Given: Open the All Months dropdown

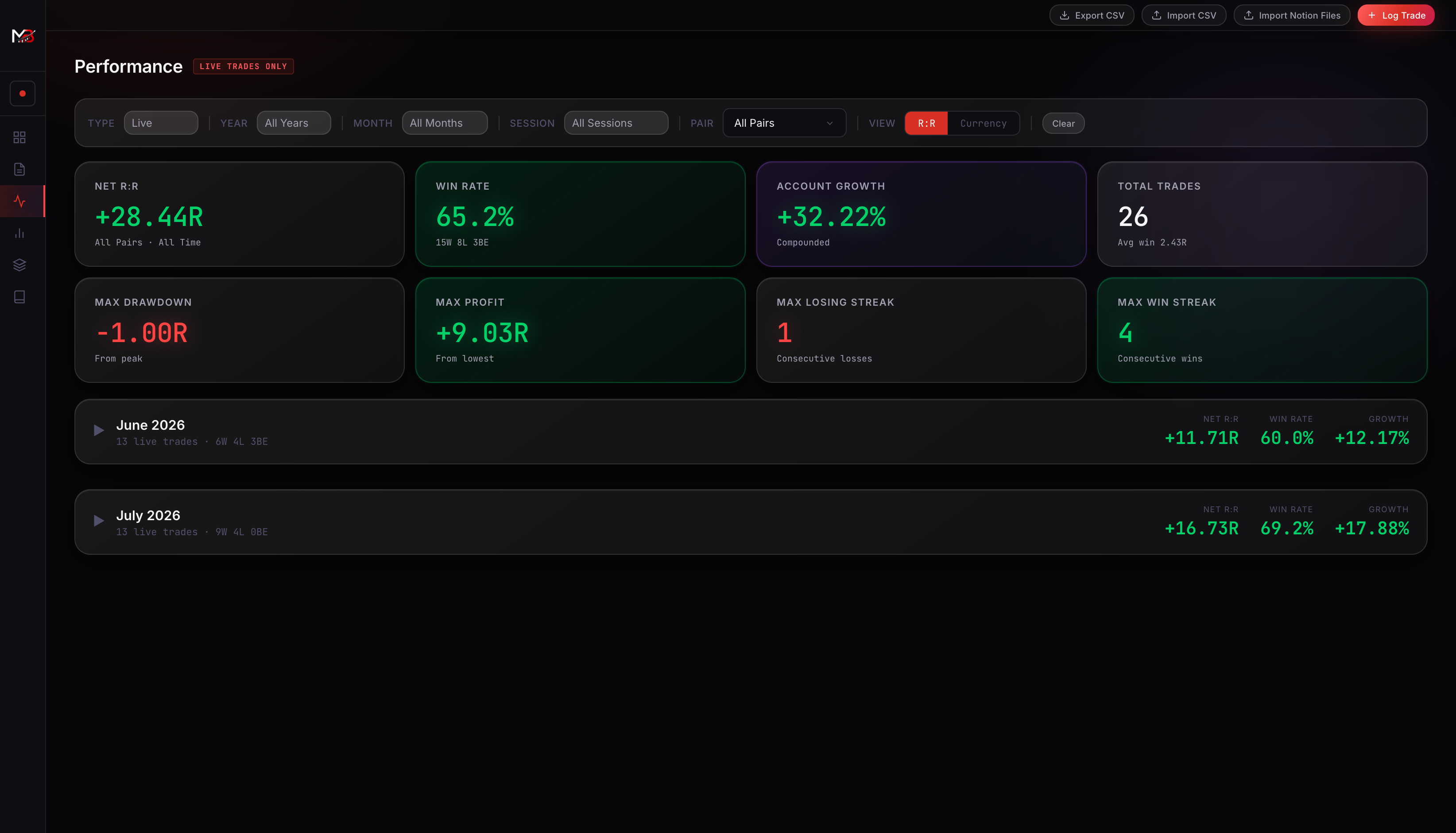Looking at the screenshot, I should (x=445, y=123).
